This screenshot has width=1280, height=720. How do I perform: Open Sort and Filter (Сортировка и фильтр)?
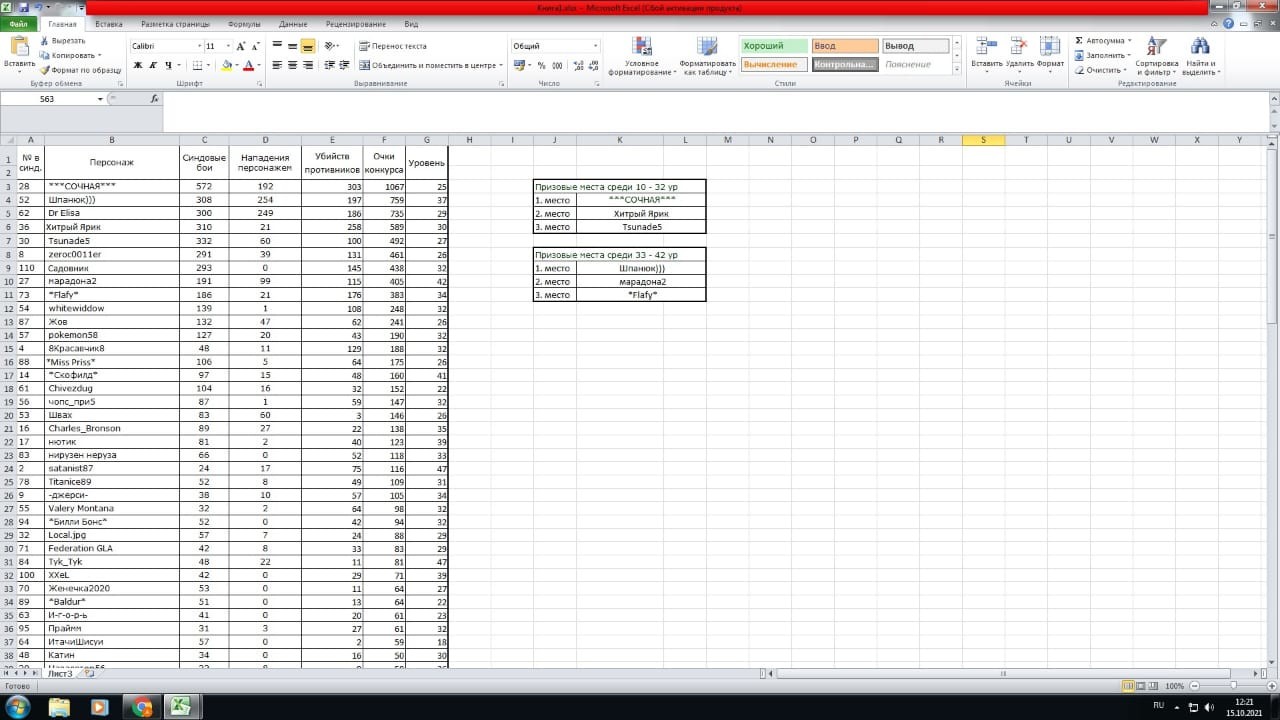[1156, 55]
